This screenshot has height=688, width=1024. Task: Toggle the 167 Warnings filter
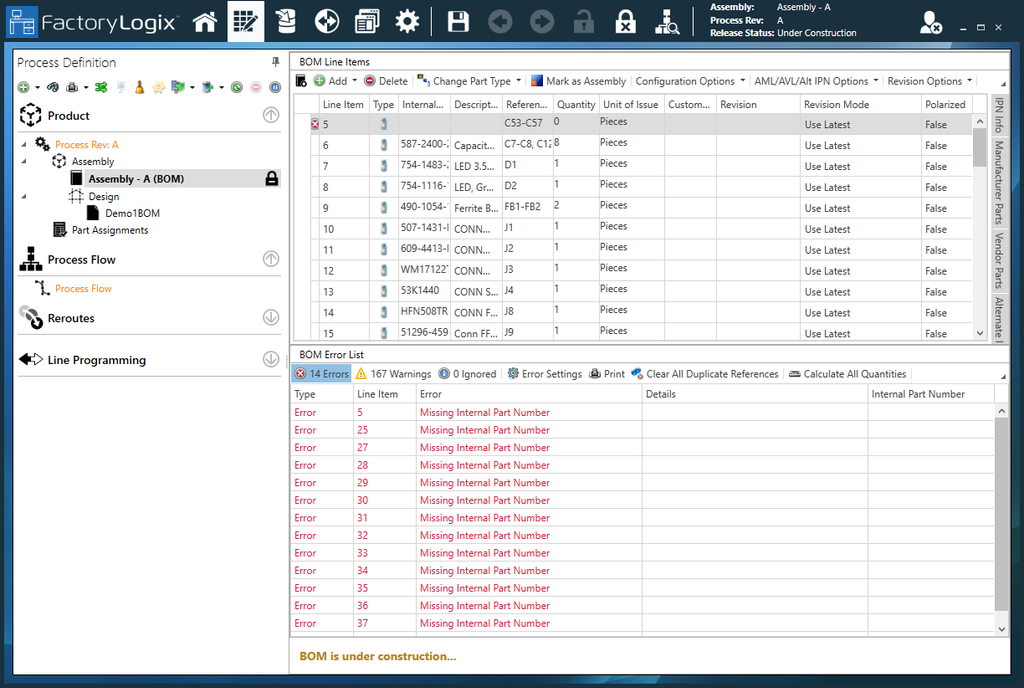coord(393,374)
